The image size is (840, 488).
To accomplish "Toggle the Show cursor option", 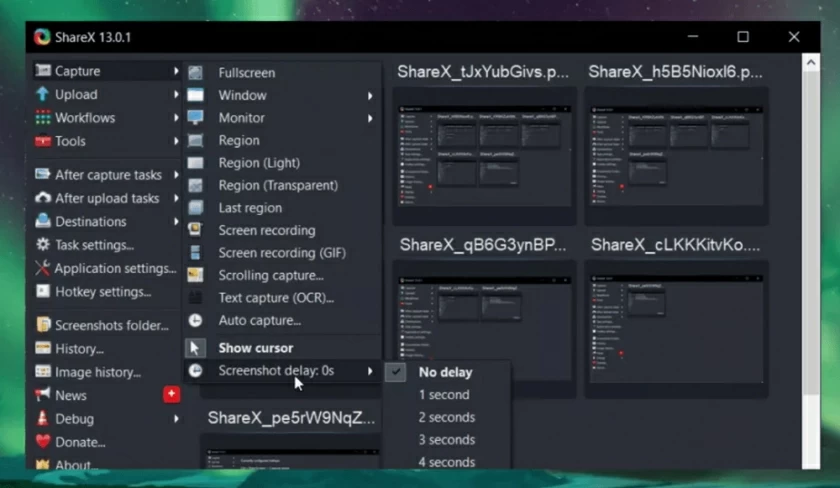I will [x=255, y=348].
